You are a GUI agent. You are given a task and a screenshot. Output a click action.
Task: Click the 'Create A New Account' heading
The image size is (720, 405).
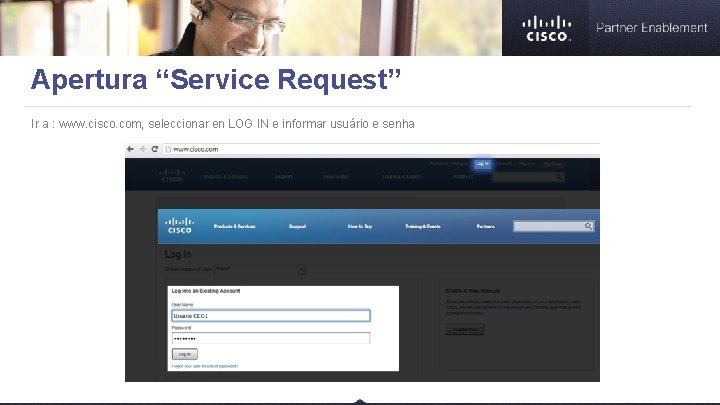pos(473,291)
